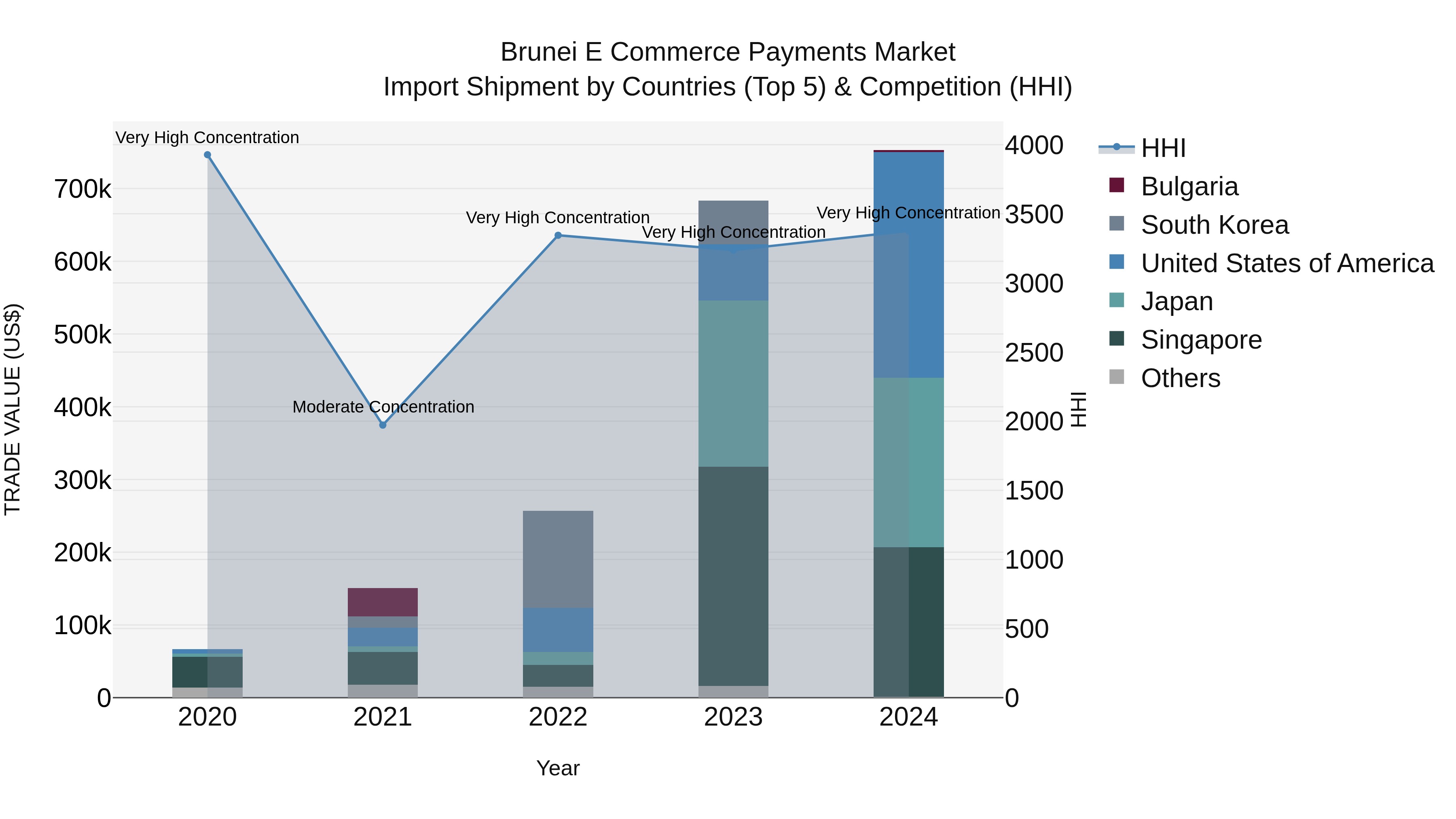Click the South Korea segment in 2022 bar

click(x=558, y=560)
